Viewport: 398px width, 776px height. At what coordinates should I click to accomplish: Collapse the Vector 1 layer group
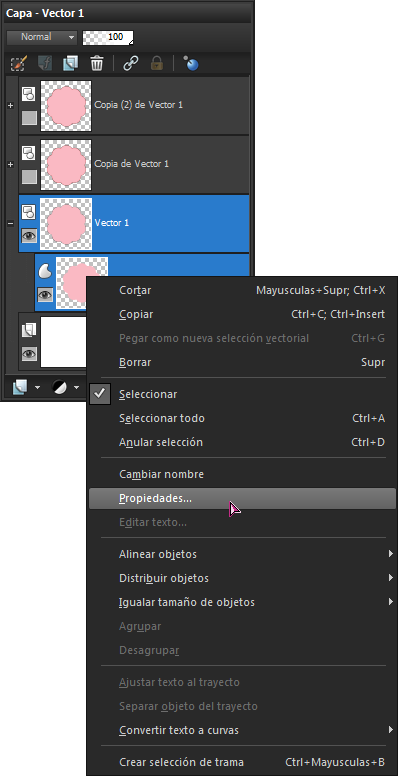10,223
